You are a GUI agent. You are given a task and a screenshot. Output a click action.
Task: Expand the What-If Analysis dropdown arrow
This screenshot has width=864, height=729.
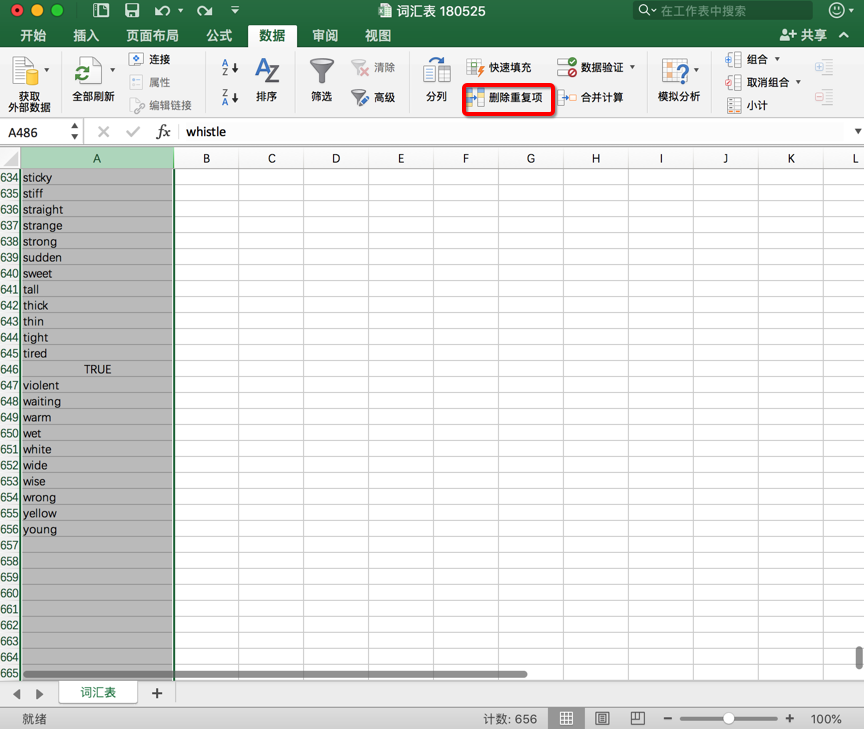click(696, 70)
